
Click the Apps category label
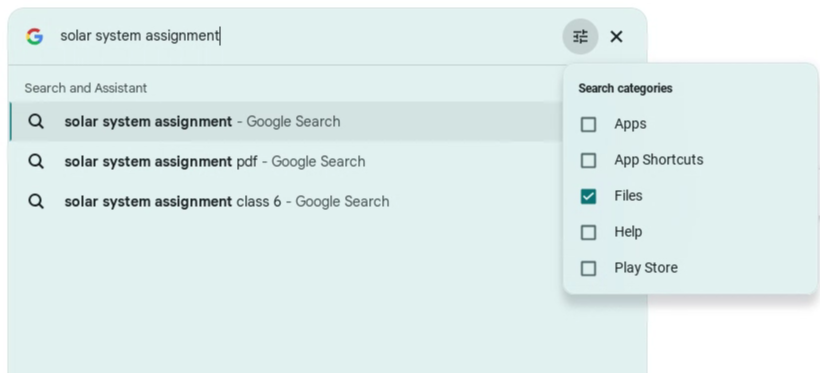point(630,124)
